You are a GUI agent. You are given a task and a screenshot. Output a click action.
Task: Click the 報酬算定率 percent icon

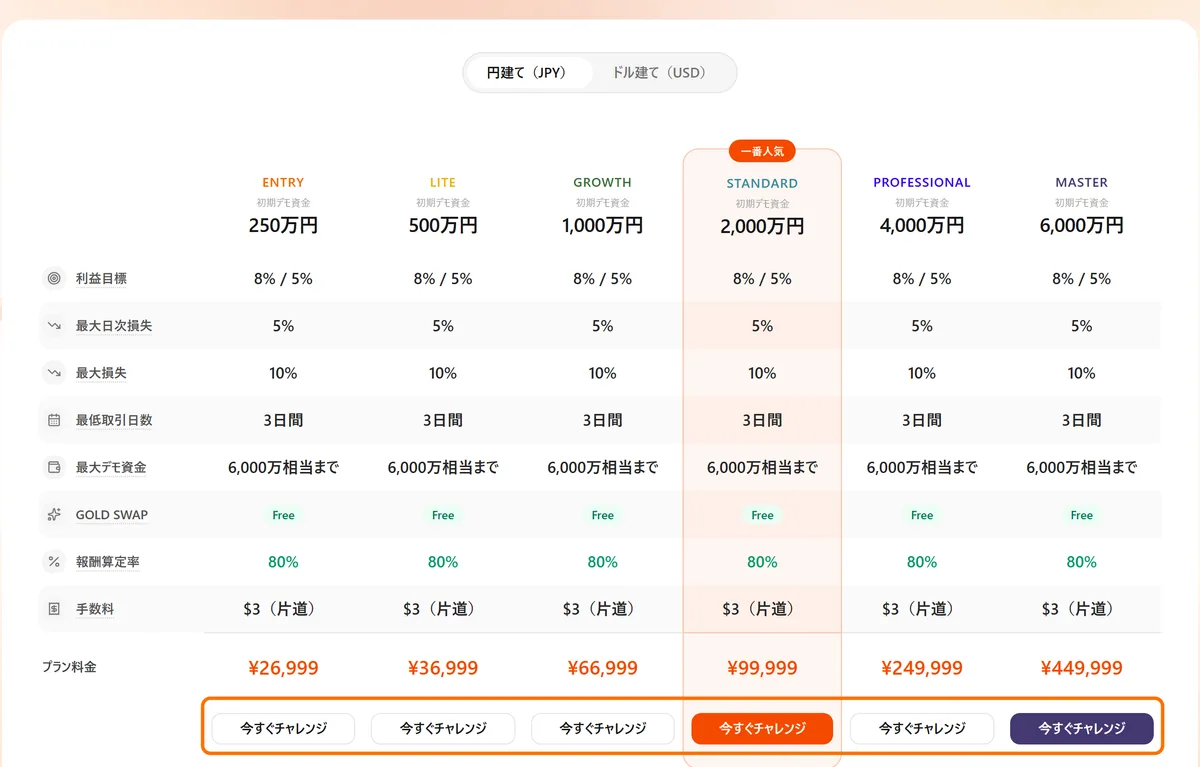click(54, 562)
